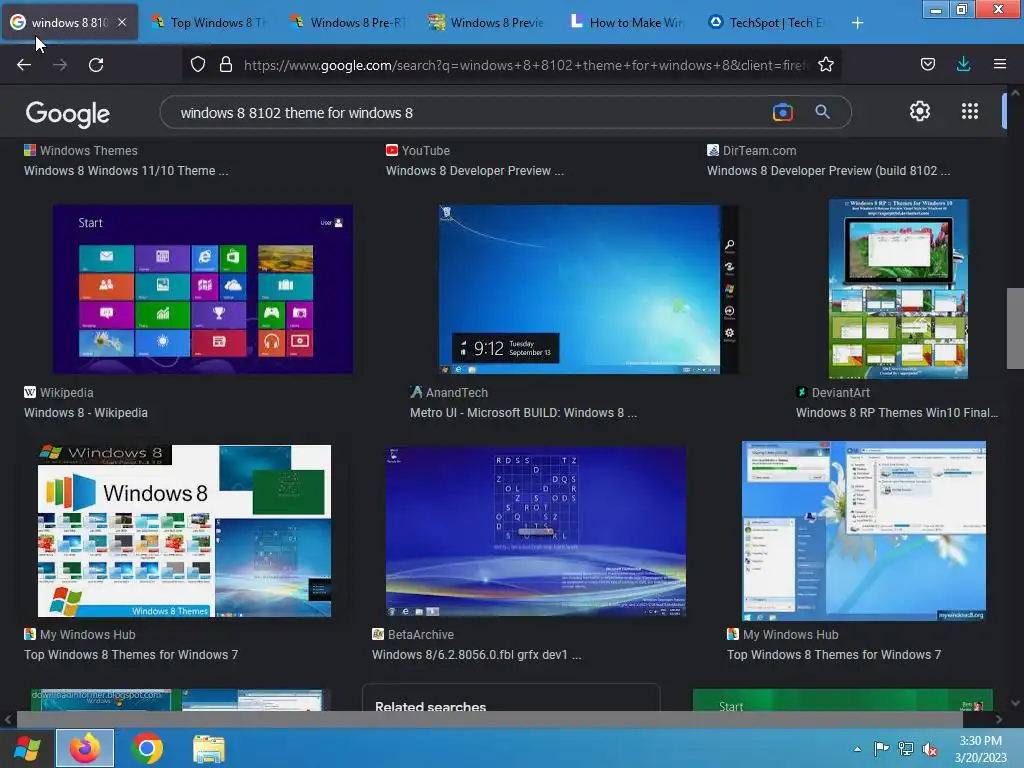Open BetaArchive Windows 8/6.2.8056.0 result
Screen dimensions: 1024x768
tap(476, 654)
